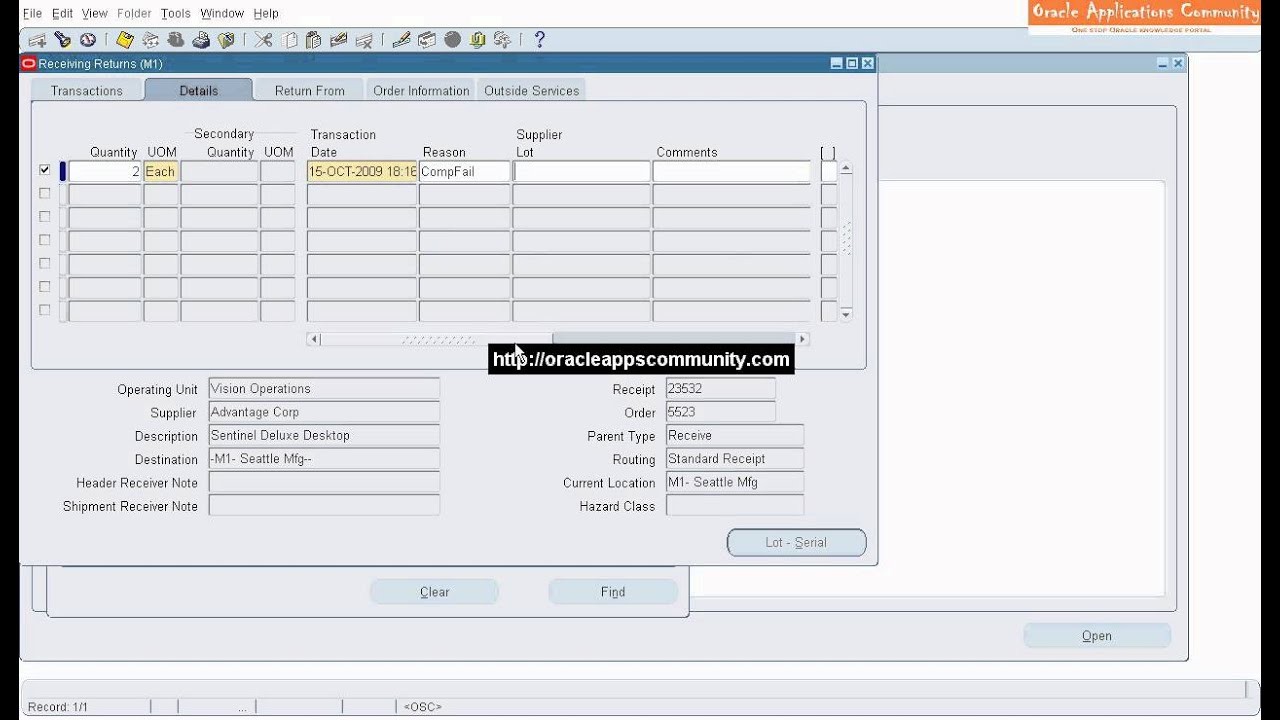The height and width of the screenshot is (720, 1280).
Task: Select the Details tab
Action: [x=198, y=90]
